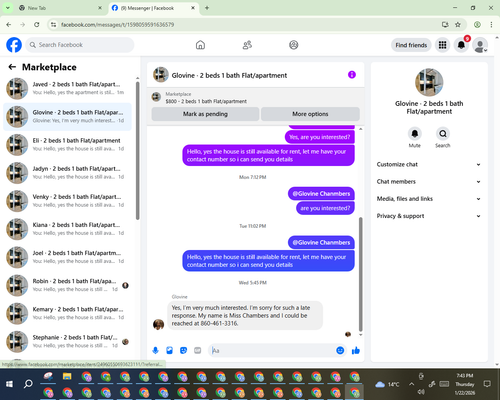Click the @Glovine Chanmbers mention from Tuesday
Screen dimensions: 500x400
pos(321,243)
